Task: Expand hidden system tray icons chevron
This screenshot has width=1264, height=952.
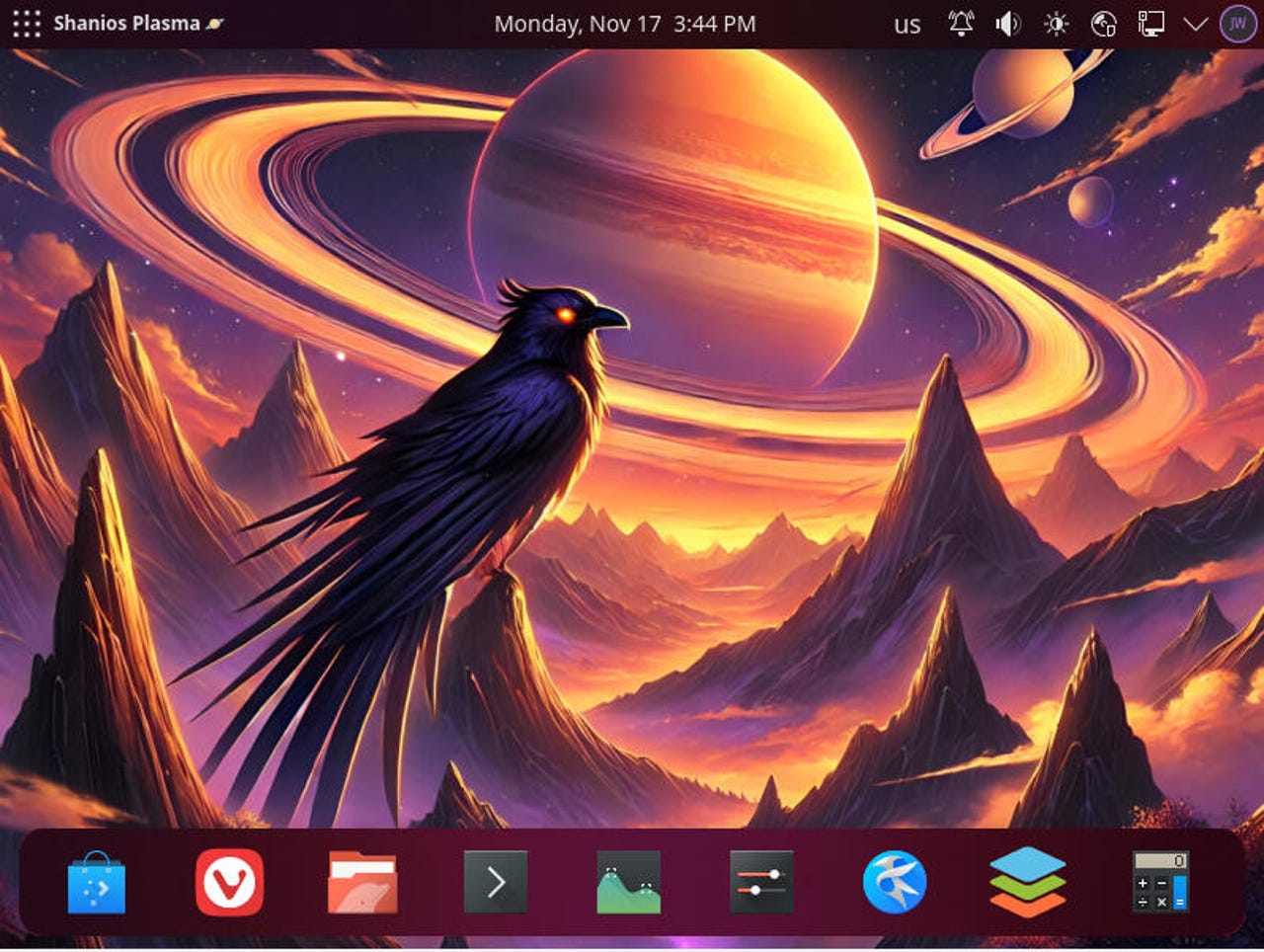Action: coord(1196,24)
